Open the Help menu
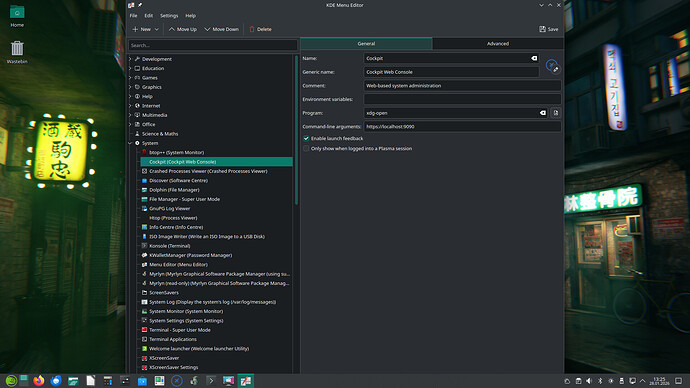The width and height of the screenshot is (690, 388). coord(191,16)
